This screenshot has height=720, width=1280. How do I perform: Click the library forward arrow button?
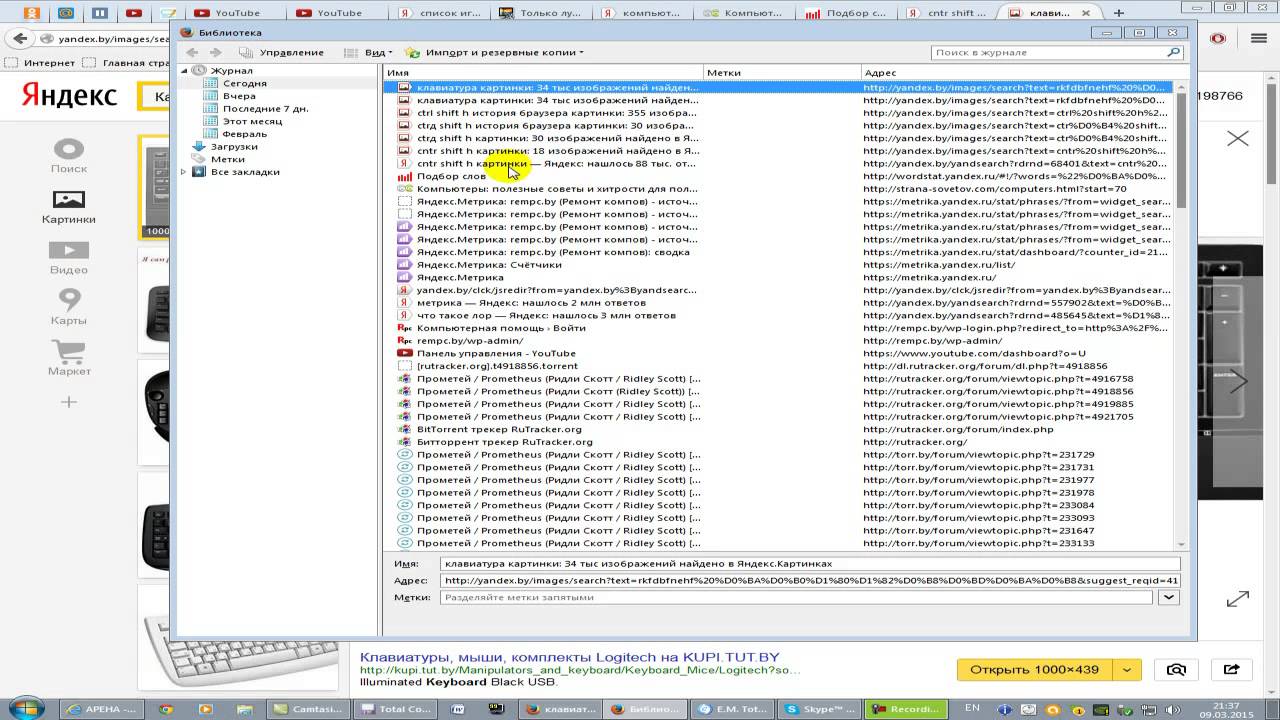[x=215, y=52]
